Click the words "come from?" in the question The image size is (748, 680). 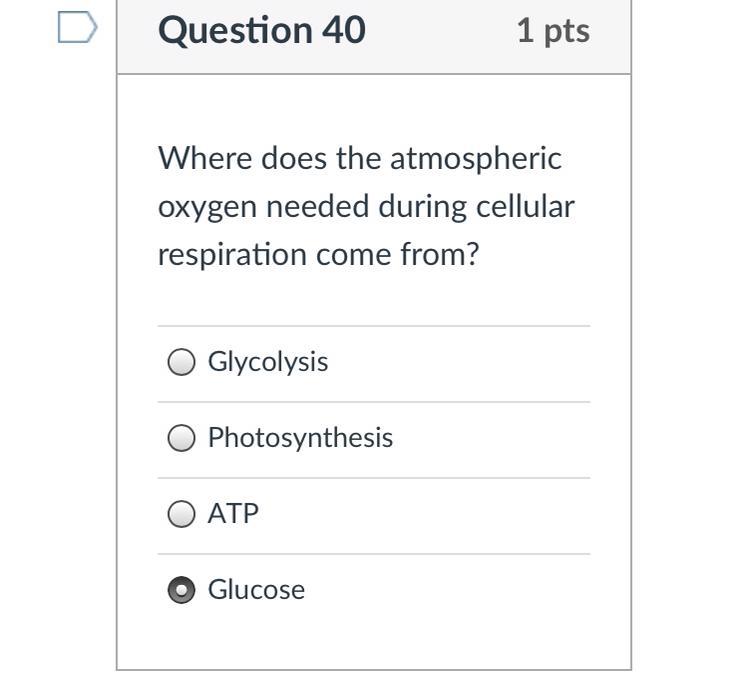(x=398, y=254)
